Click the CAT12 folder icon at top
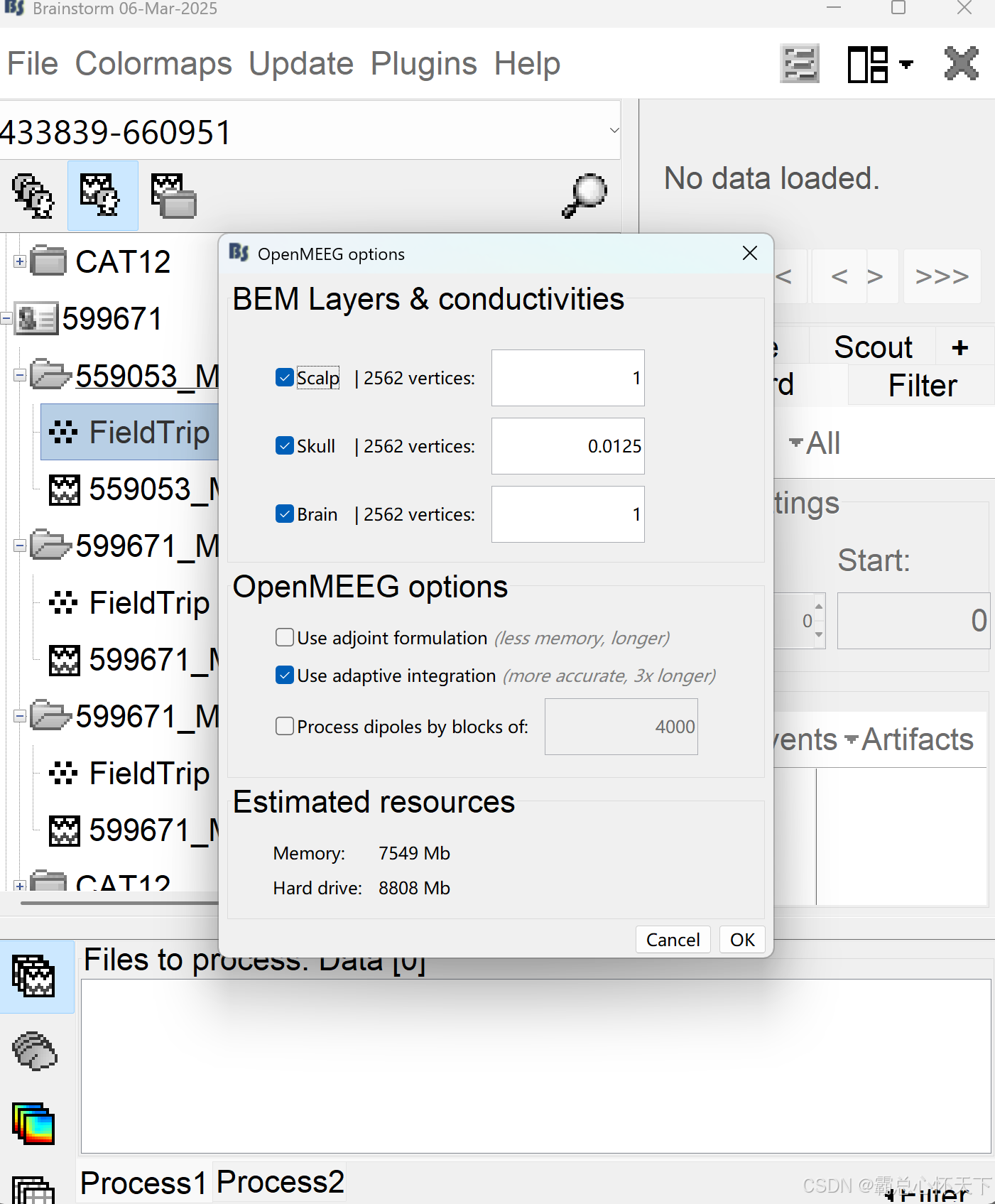995x1204 pixels. (49, 261)
